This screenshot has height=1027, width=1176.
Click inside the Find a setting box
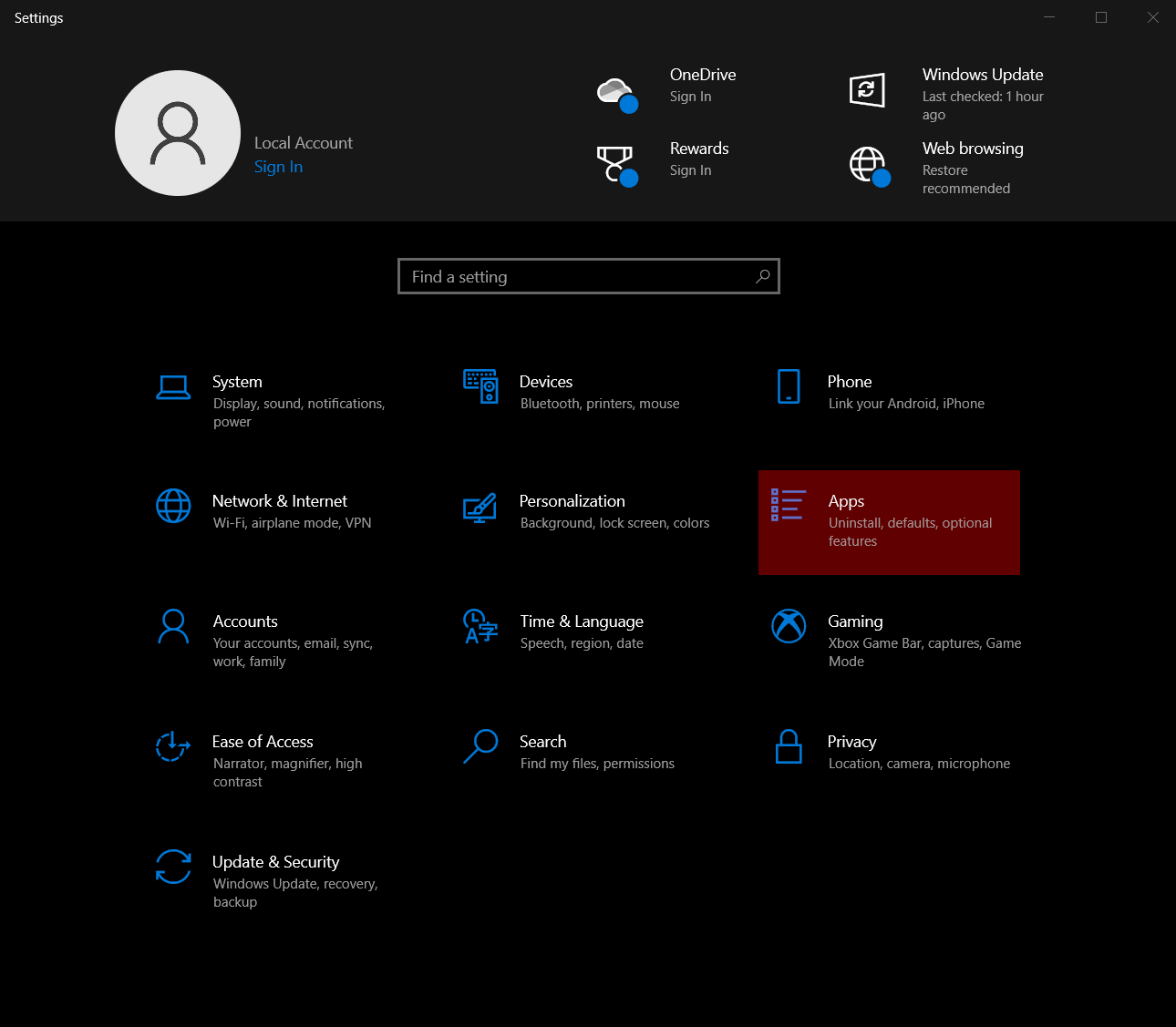coord(588,276)
